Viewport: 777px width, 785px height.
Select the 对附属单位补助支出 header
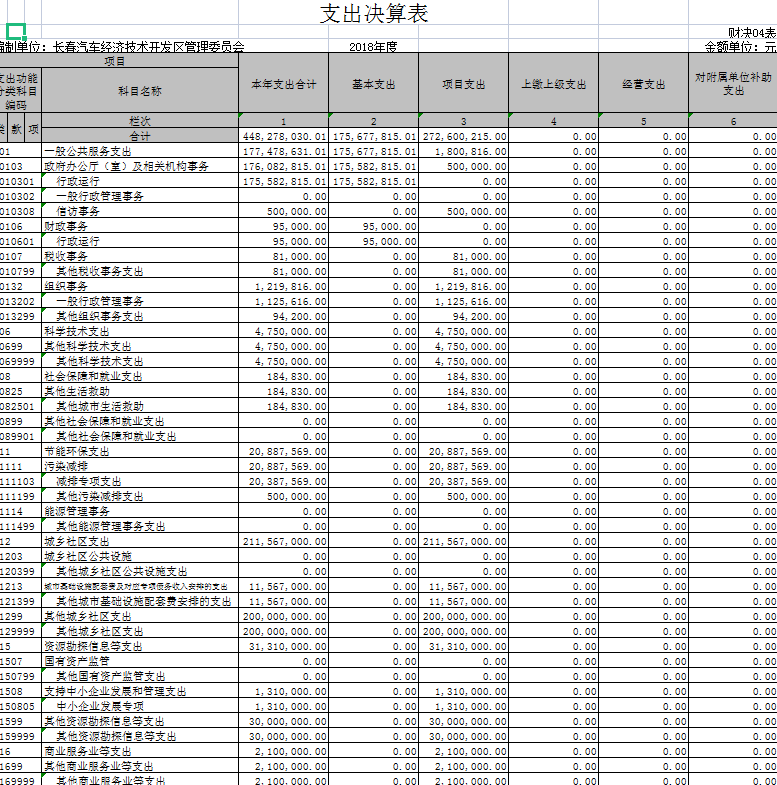point(733,85)
